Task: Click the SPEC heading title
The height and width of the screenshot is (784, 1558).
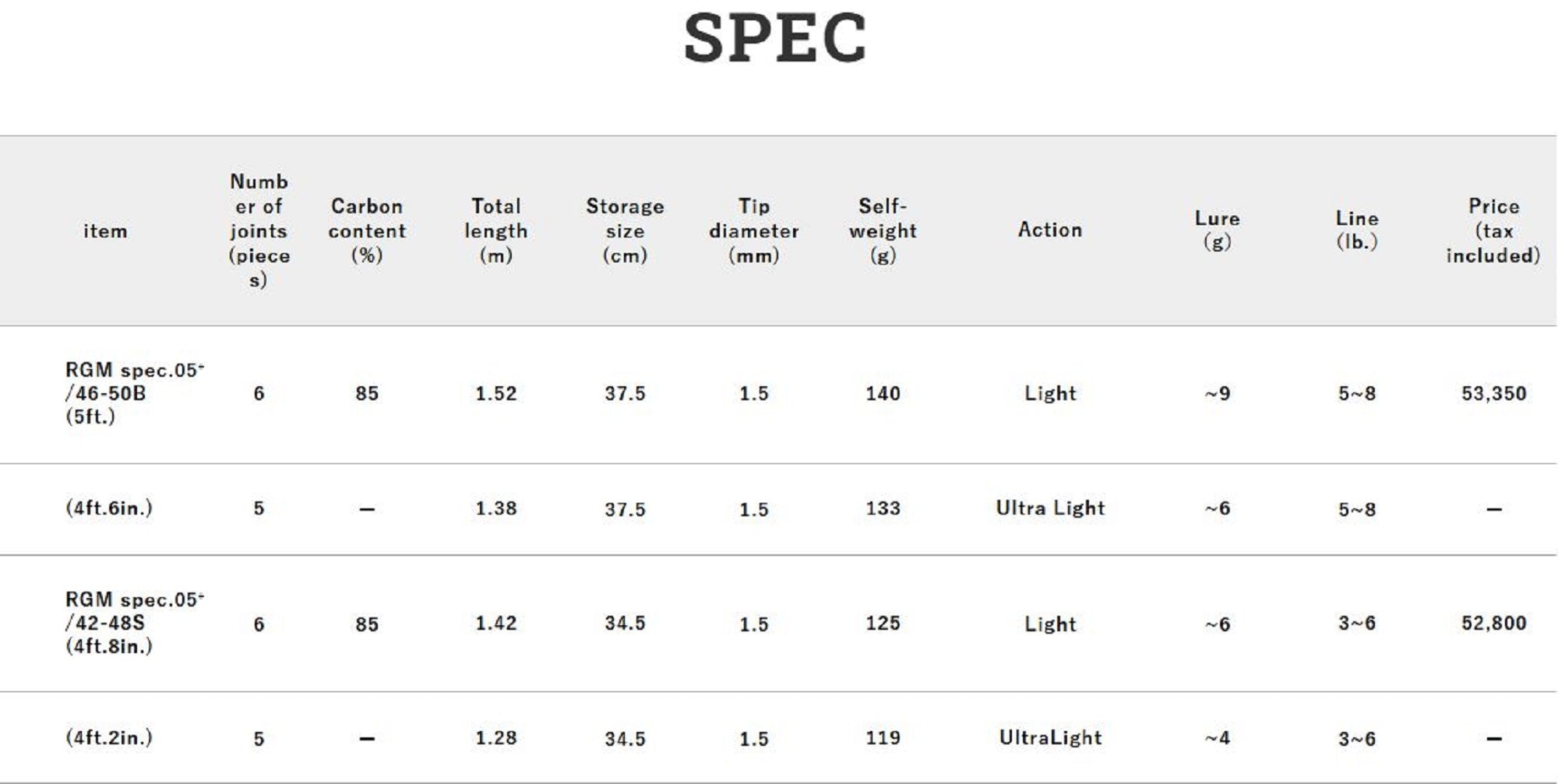Action: point(775,39)
